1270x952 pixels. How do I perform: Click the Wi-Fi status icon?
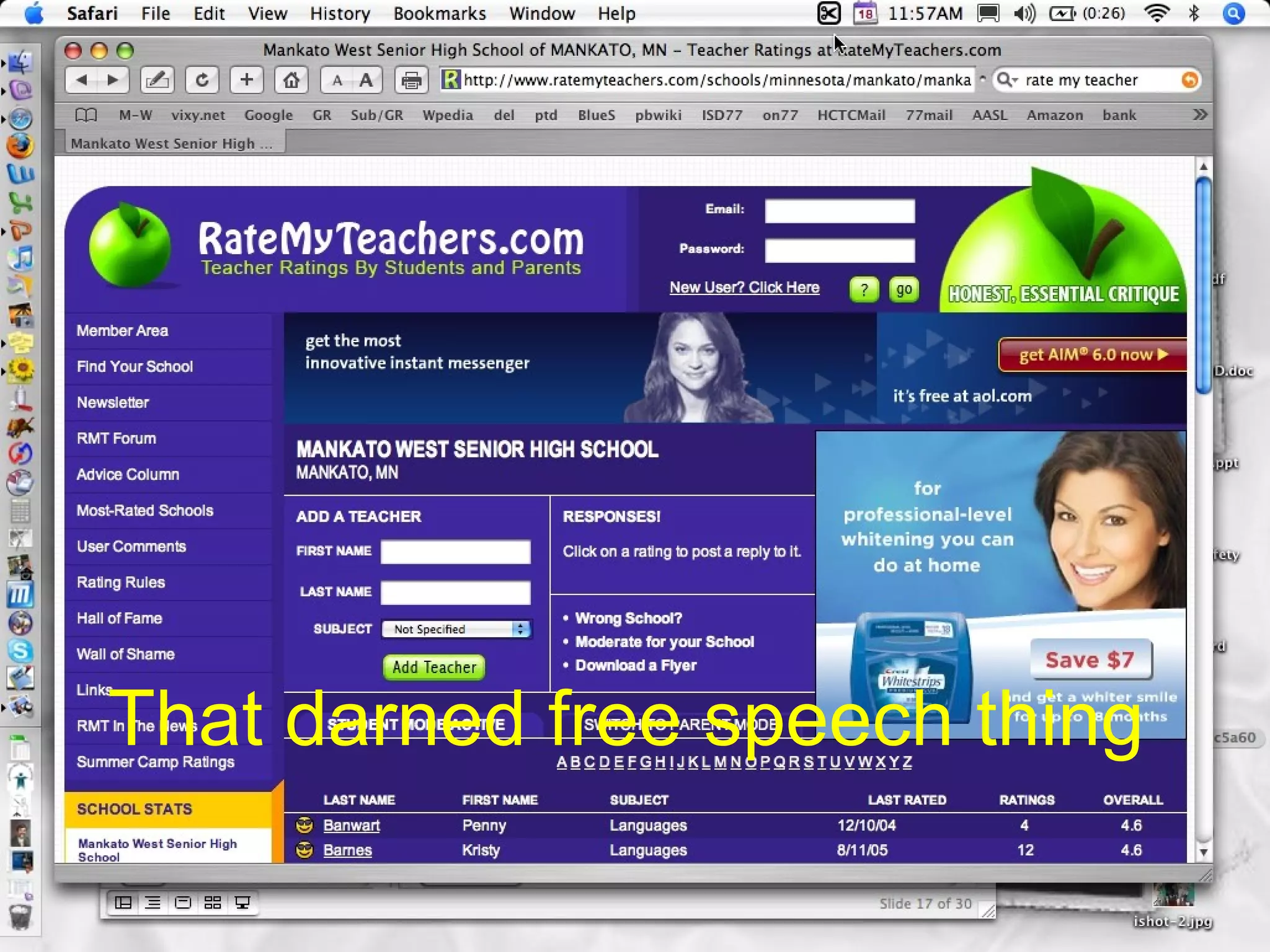pos(1157,14)
